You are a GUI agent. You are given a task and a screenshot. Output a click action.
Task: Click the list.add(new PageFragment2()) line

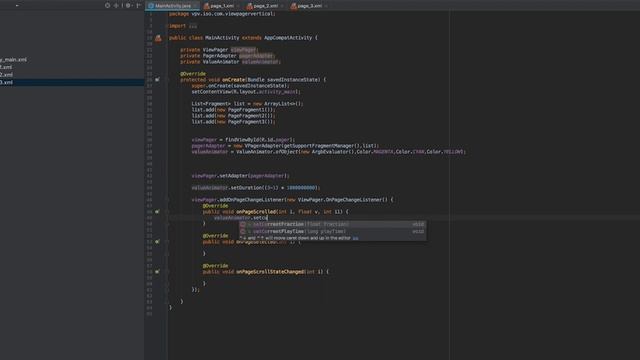point(233,116)
